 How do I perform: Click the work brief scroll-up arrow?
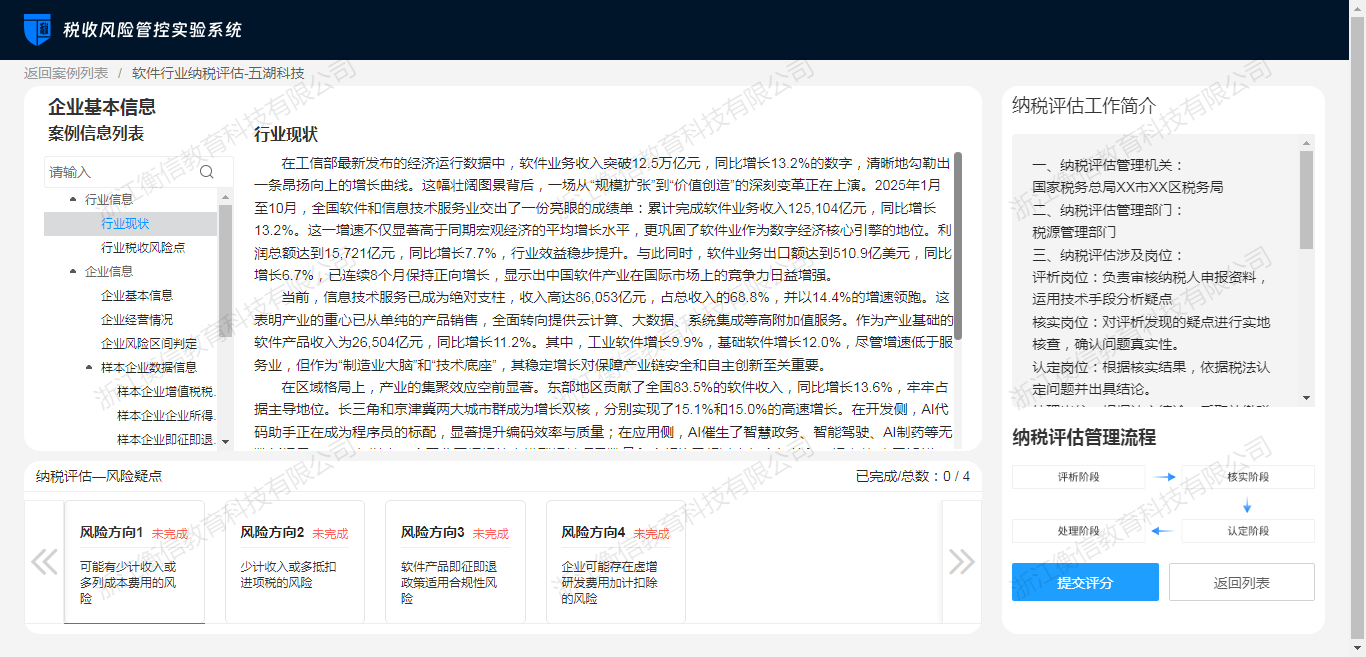click(x=1306, y=143)
